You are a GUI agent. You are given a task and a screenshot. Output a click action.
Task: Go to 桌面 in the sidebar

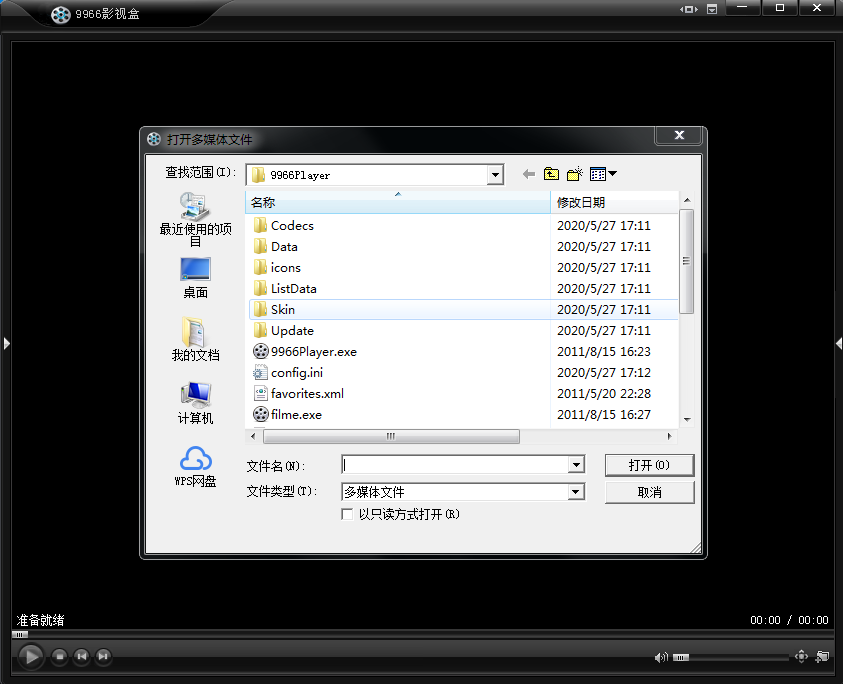(195, 279)
